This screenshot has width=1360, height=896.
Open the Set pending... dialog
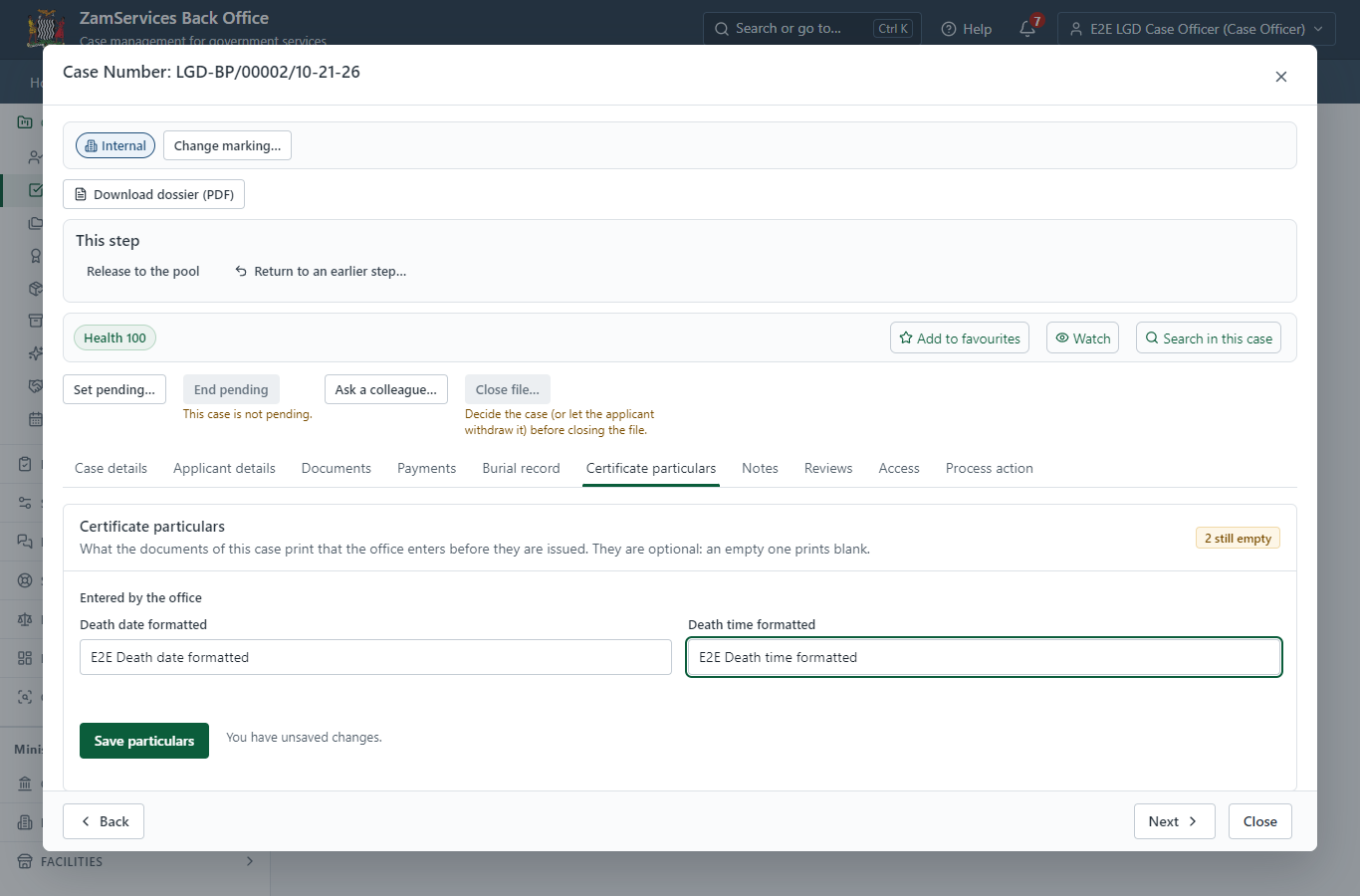pyautogui.click(x=114, y=389)
